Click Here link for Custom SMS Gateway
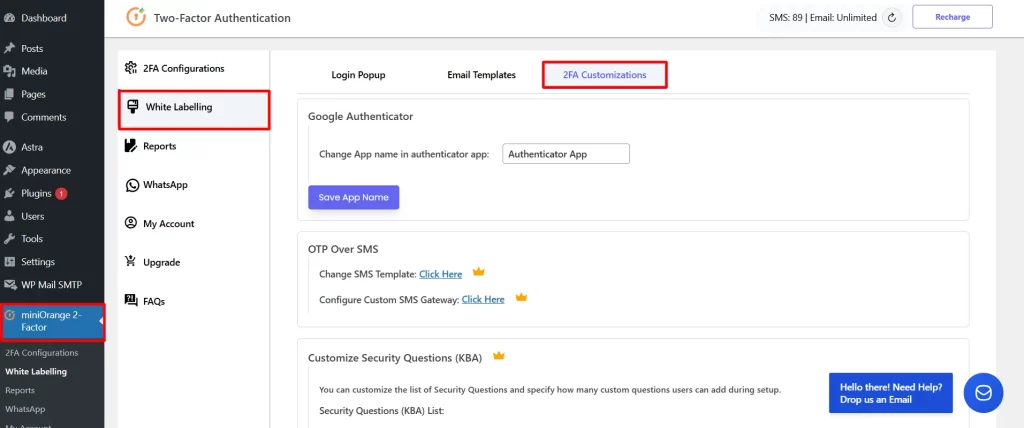 coord(483,299)
